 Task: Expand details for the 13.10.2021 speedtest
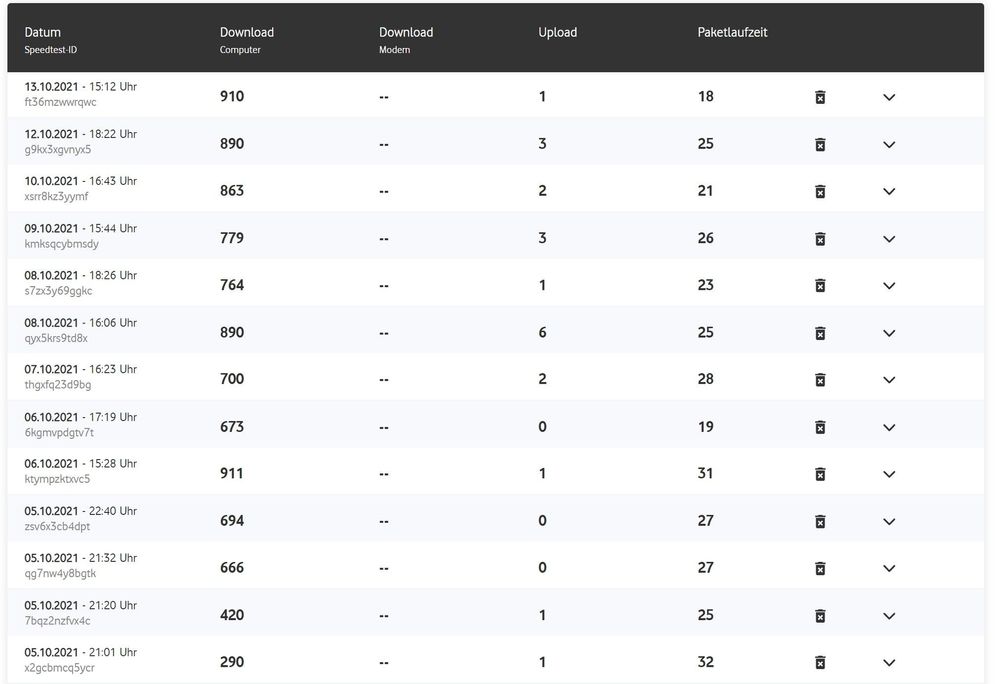[x=889, y=97]
